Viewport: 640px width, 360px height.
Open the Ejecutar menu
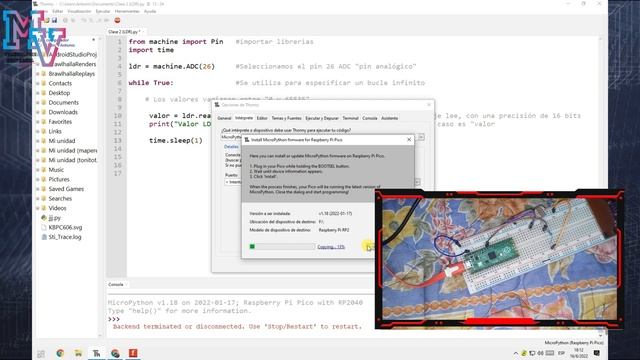(103, 11)
